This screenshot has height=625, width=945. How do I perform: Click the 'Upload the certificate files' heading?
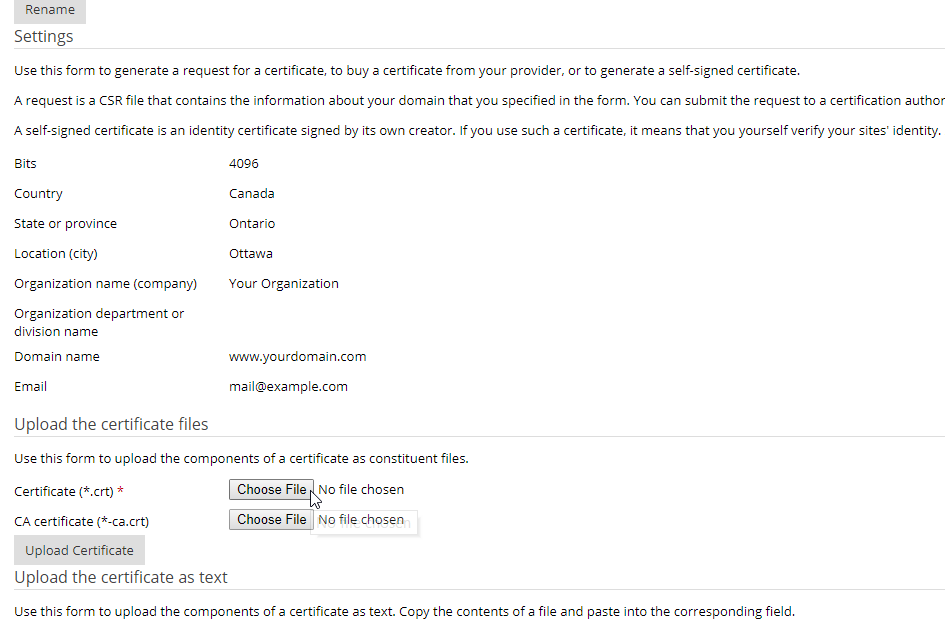pyautogui.click(x=111, y=424)
